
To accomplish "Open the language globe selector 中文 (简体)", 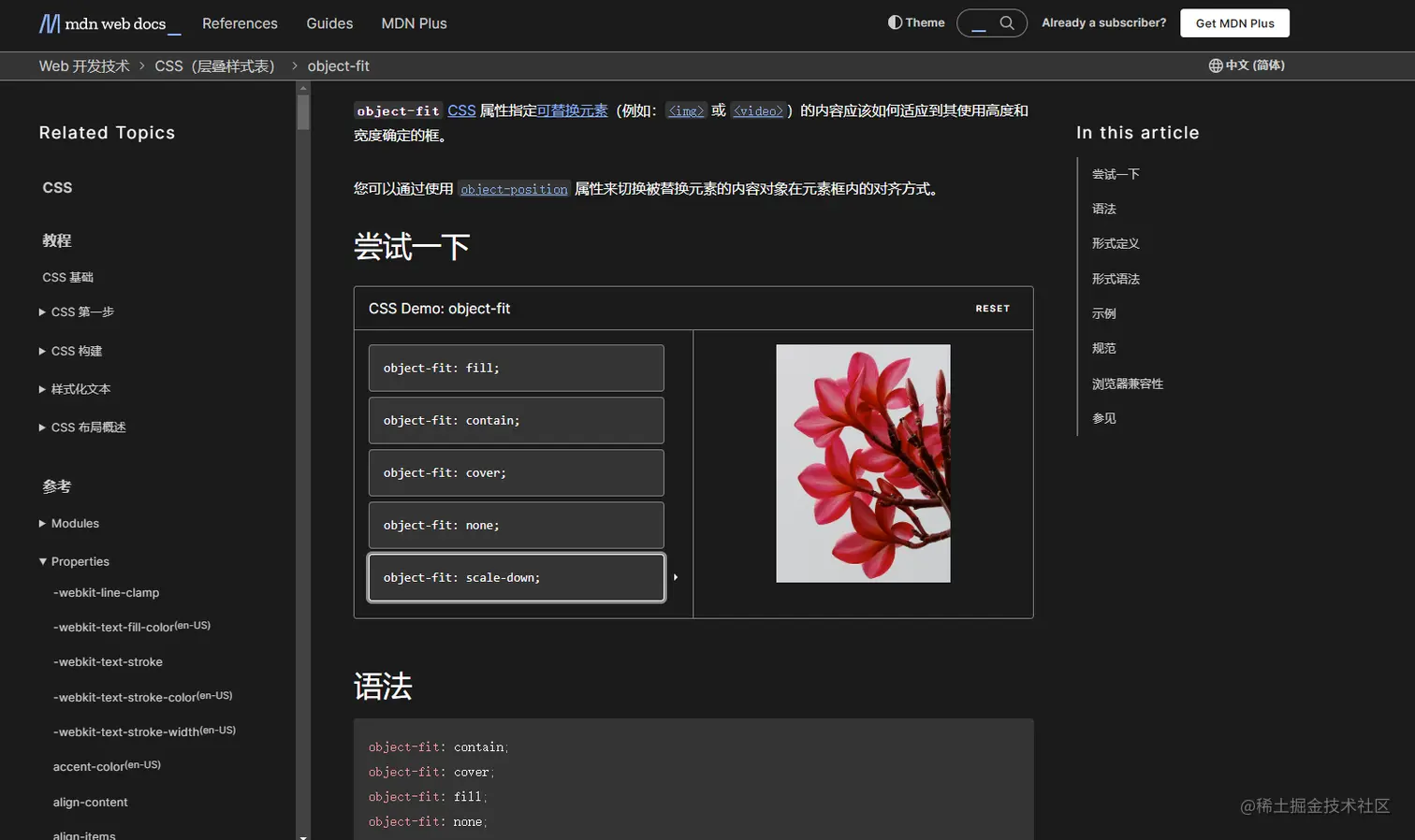I will coord(1247,65).
